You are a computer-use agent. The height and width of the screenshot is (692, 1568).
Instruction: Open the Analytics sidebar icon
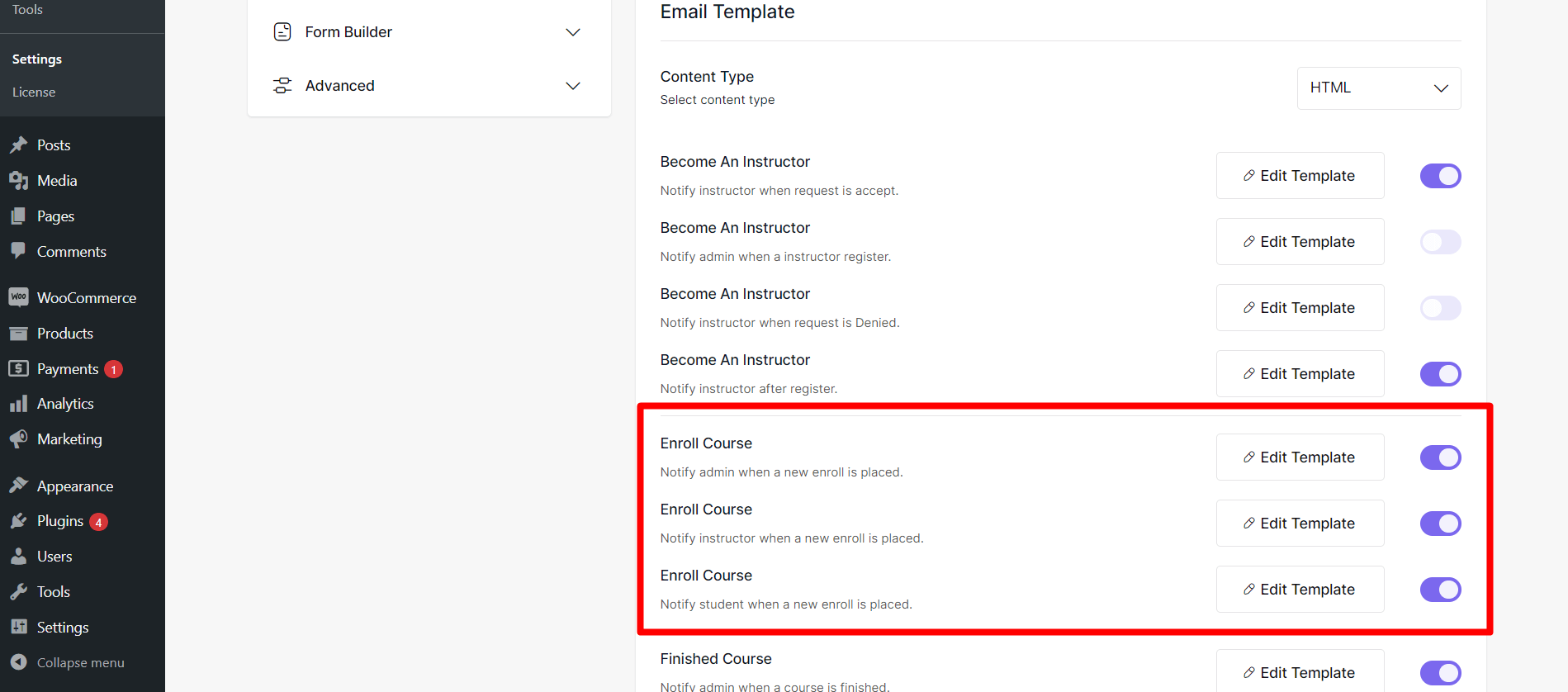tap(20, 403)
